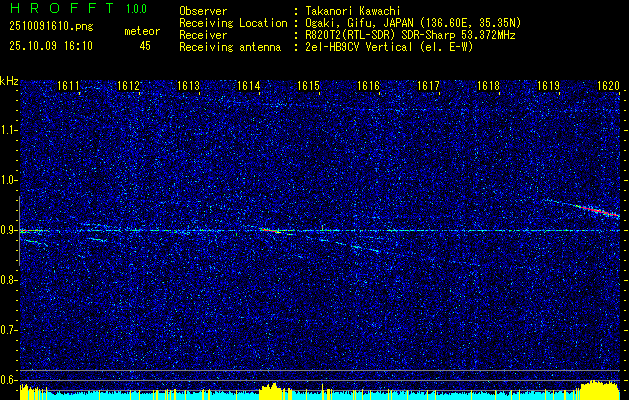The image size is (629, 400).
Task: Click the 1614 time marker
Action: tap(248, 86)
